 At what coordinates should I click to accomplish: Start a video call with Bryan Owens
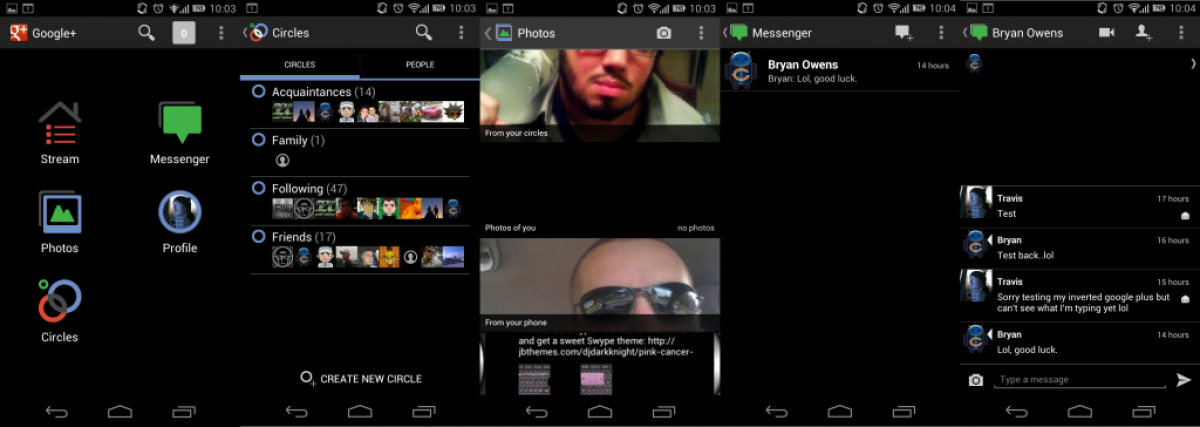pyautogui.click(x=1106, y=33)
